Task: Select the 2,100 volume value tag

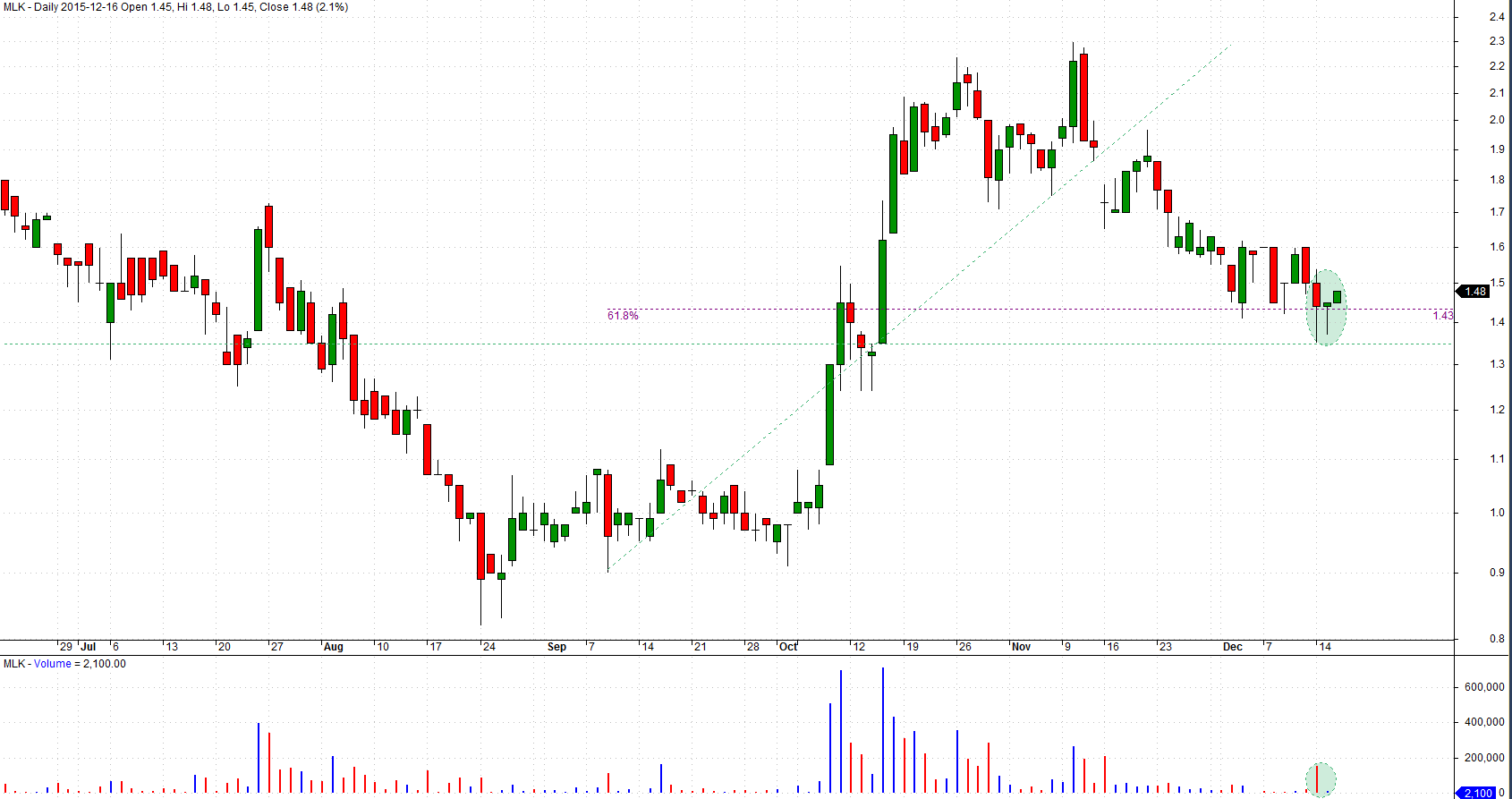Action: click(1476, 793)
